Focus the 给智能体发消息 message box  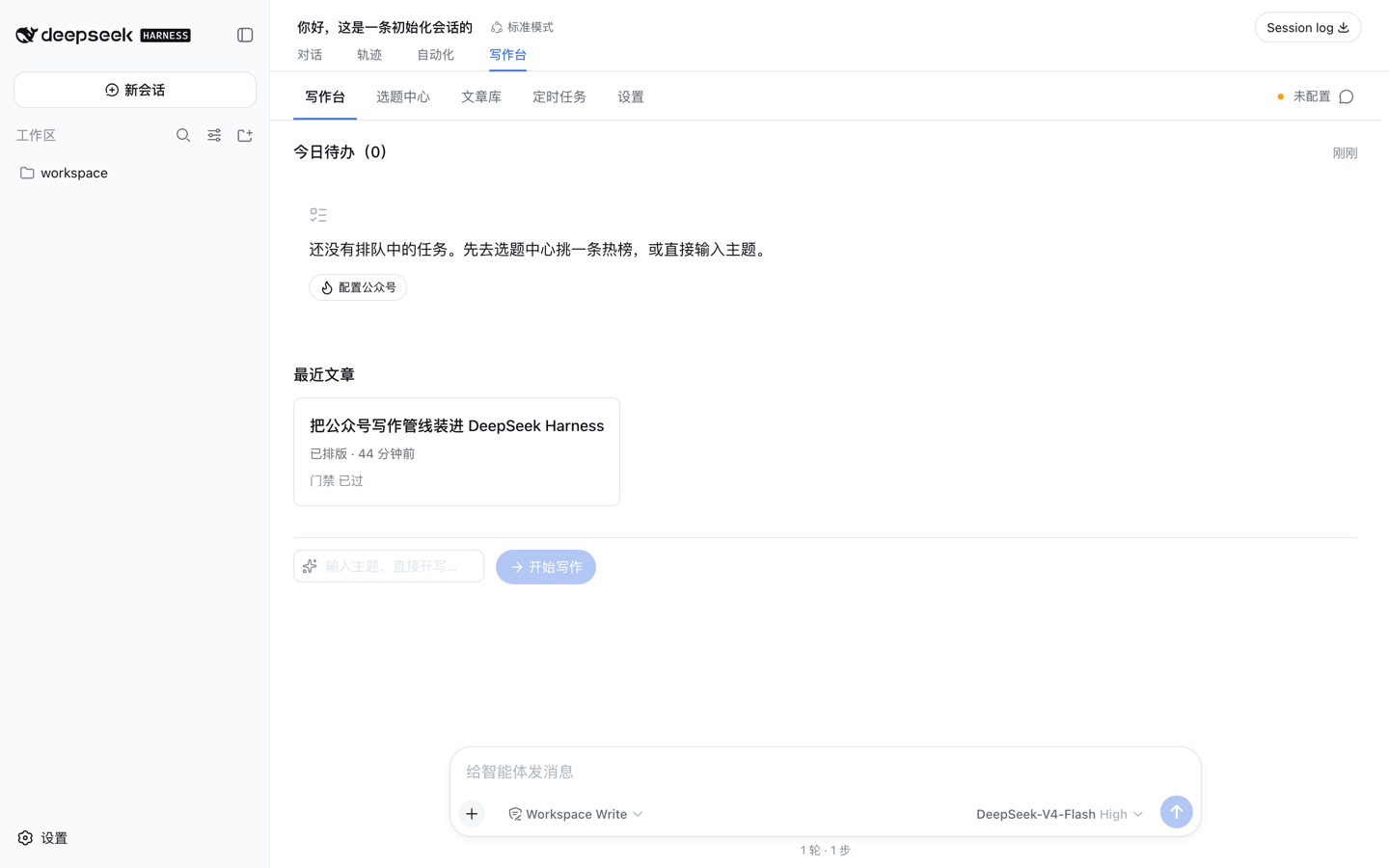[x=825, y=772]
